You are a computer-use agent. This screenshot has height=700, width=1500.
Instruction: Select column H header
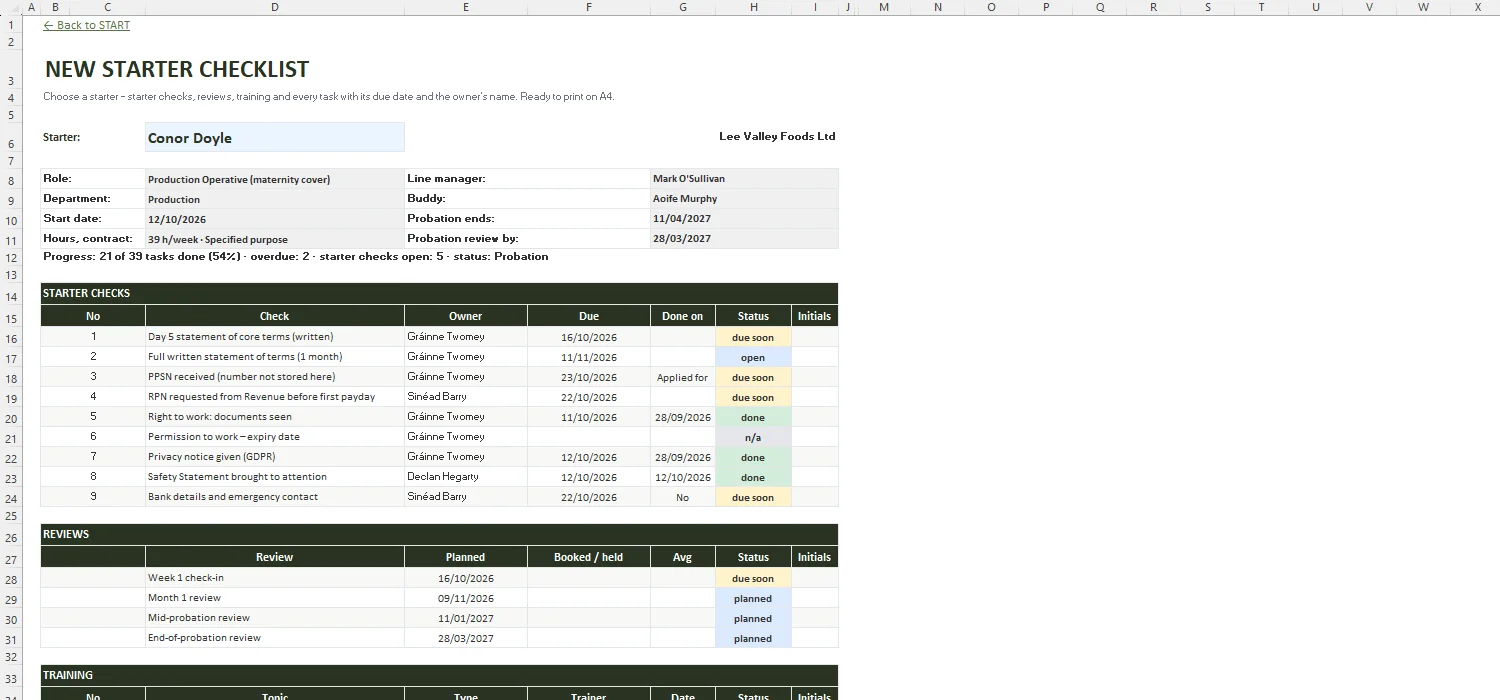pos(753,7)
